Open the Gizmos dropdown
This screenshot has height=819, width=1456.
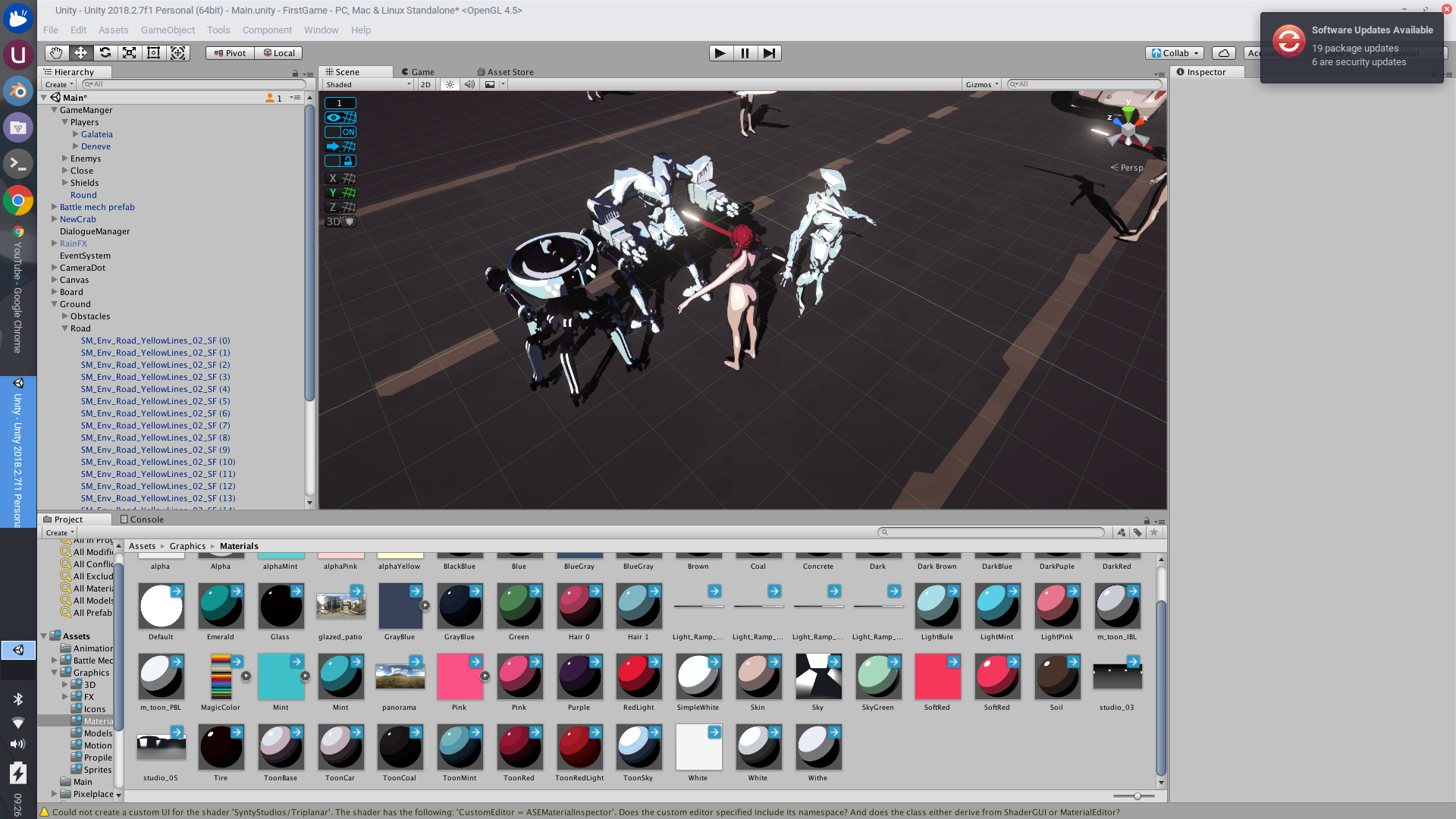pyautogui.click(x=982, y=85)
